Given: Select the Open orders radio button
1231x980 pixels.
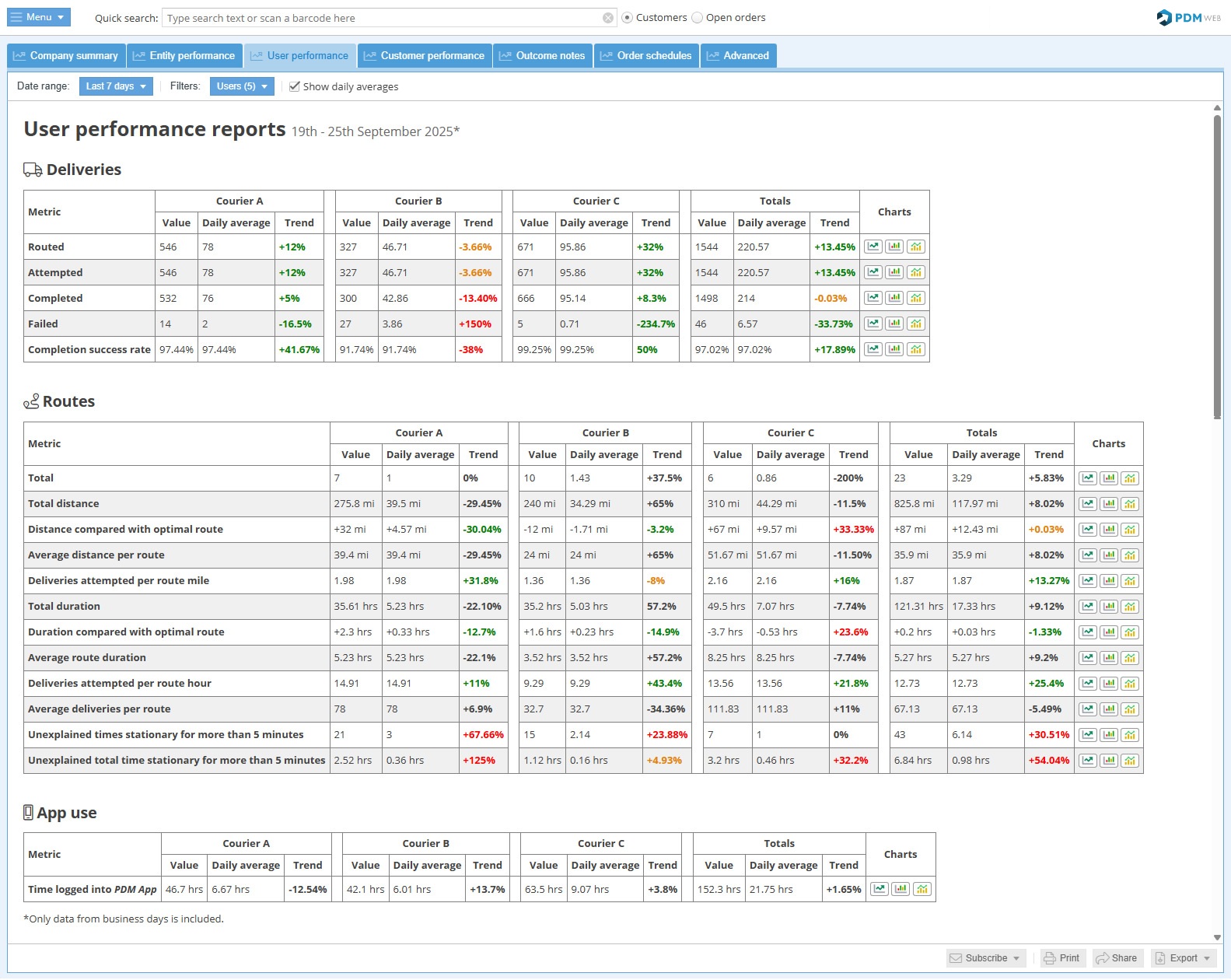Looking at the screenshot, I should click(697, 18).
